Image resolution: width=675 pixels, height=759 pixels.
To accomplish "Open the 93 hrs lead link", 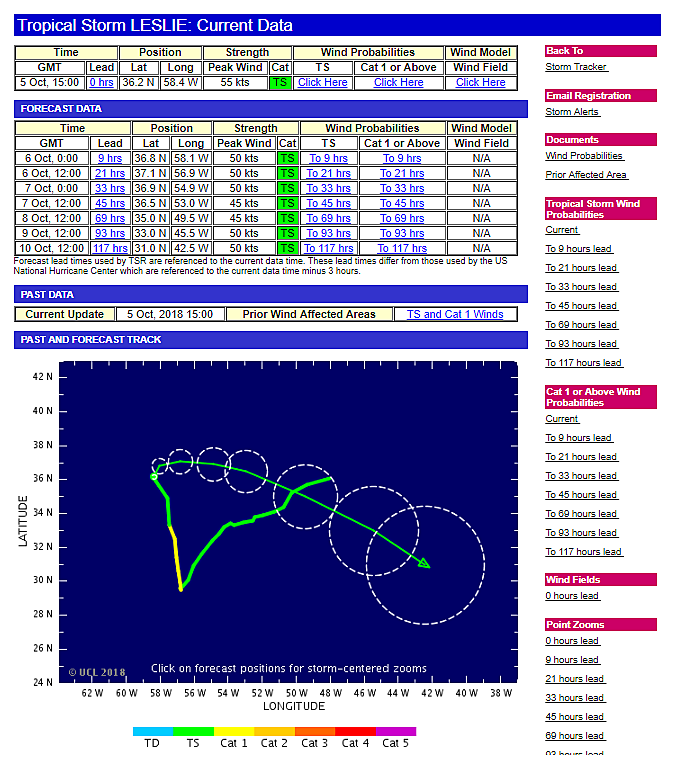I will (110, 233).
